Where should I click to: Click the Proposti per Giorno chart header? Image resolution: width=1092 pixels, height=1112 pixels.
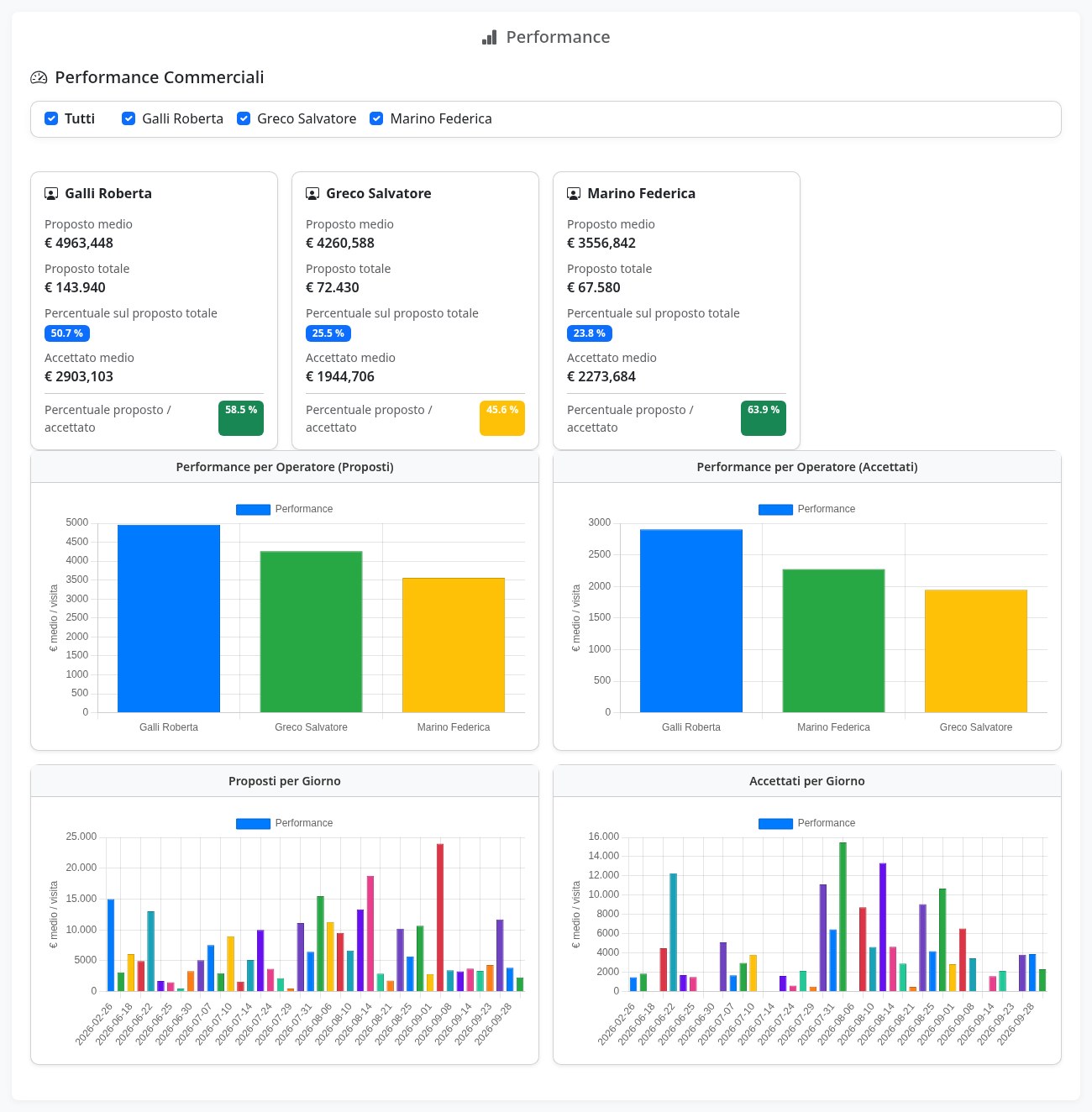pyautogui.click(x=285, y=781)
